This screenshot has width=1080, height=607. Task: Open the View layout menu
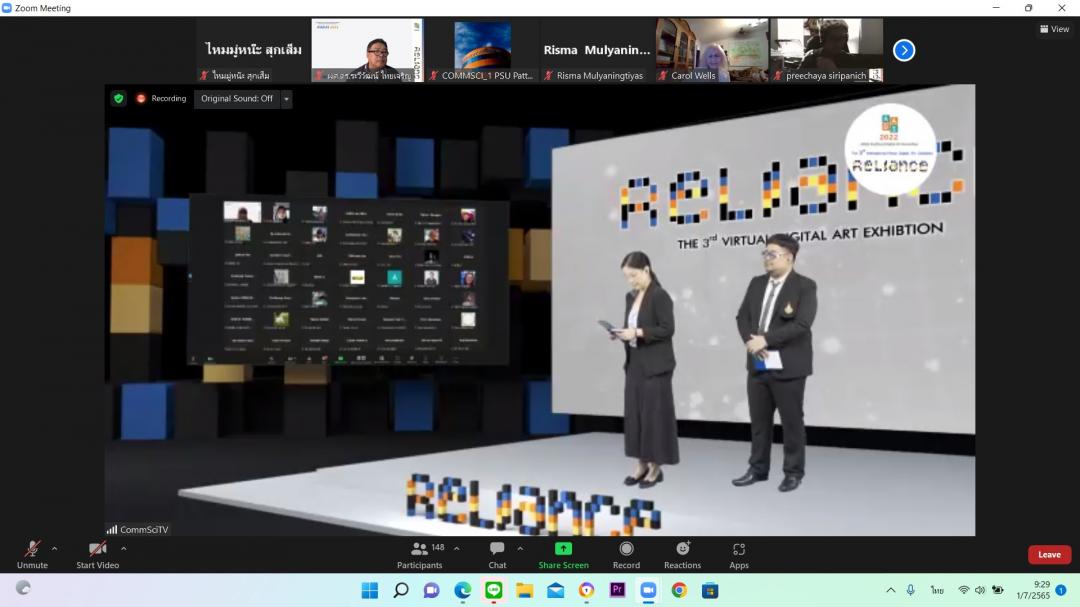point(1054,29)
